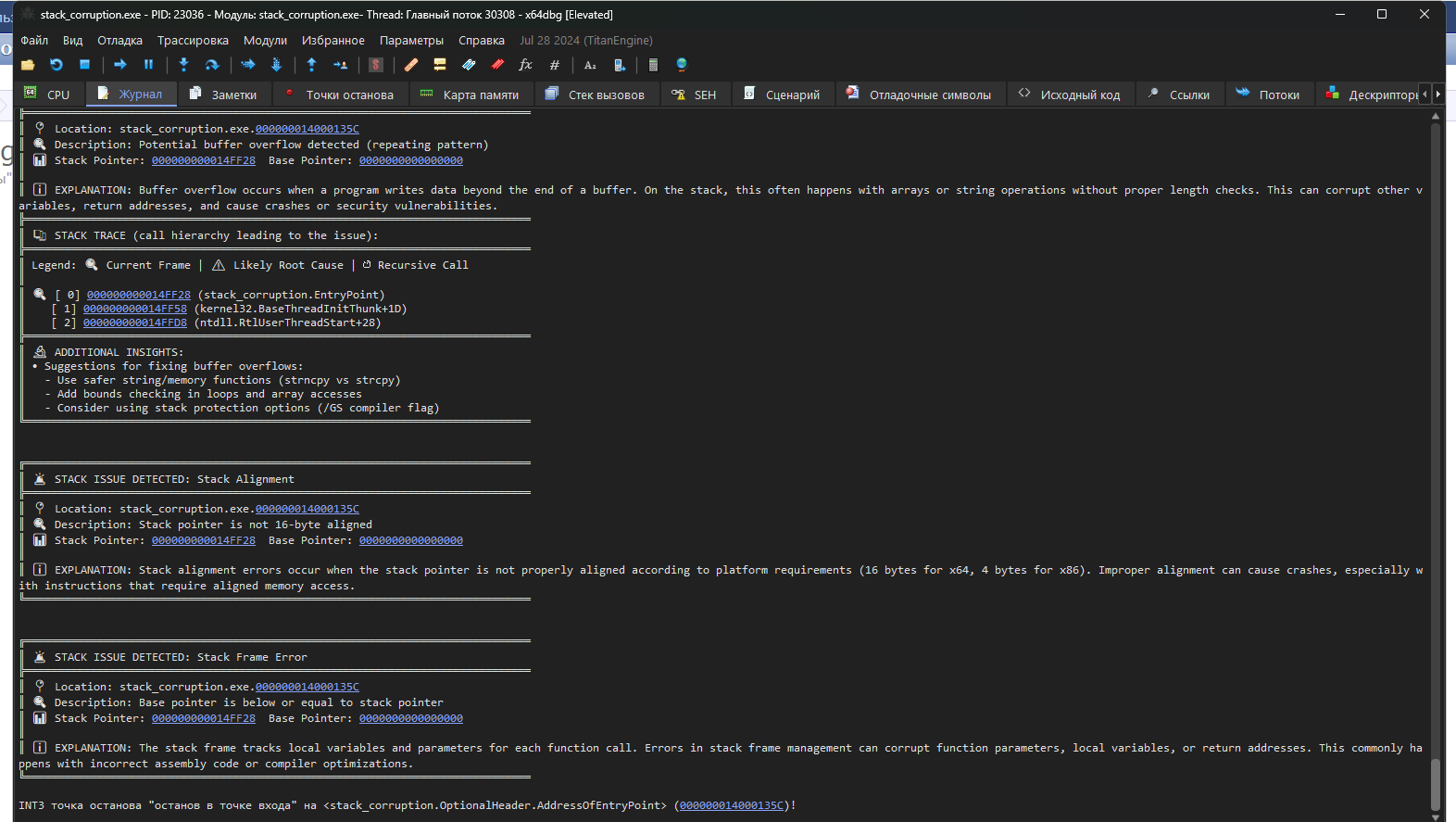Switch to the SEH tab
Image resolution: width=1456 pixels, height=822 pixels.
tap(696, 95)
